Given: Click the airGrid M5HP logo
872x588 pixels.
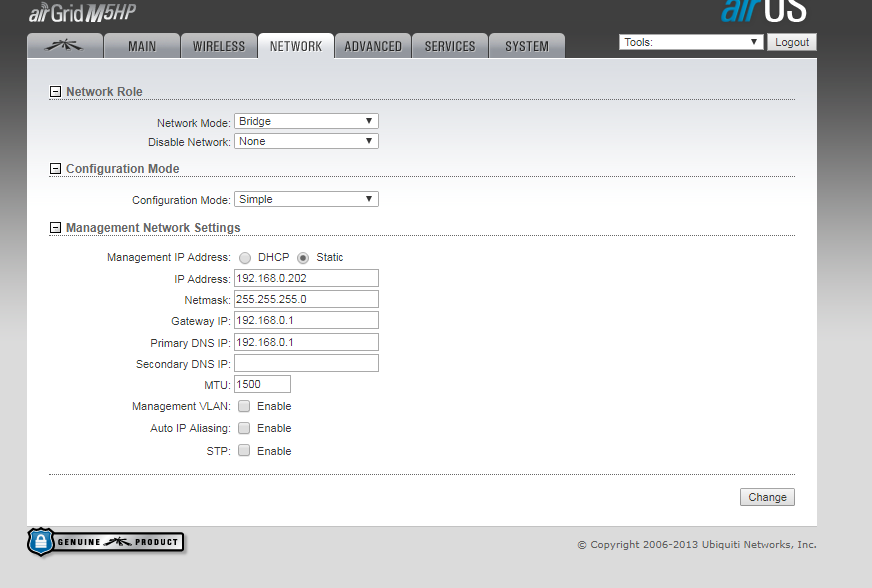Looking at the screenshot, I should coord(82,12).
